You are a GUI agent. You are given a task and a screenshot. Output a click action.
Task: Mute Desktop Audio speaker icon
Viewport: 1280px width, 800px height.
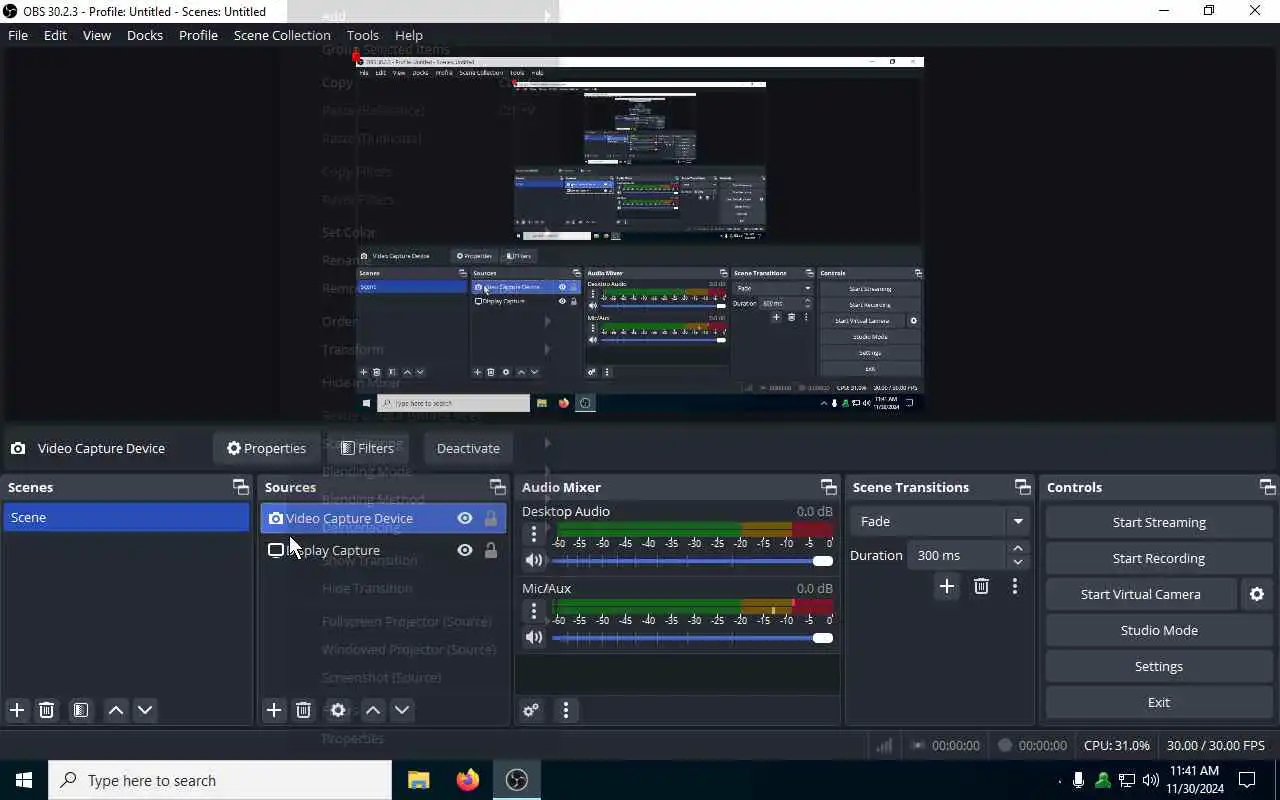coord(534,560)
